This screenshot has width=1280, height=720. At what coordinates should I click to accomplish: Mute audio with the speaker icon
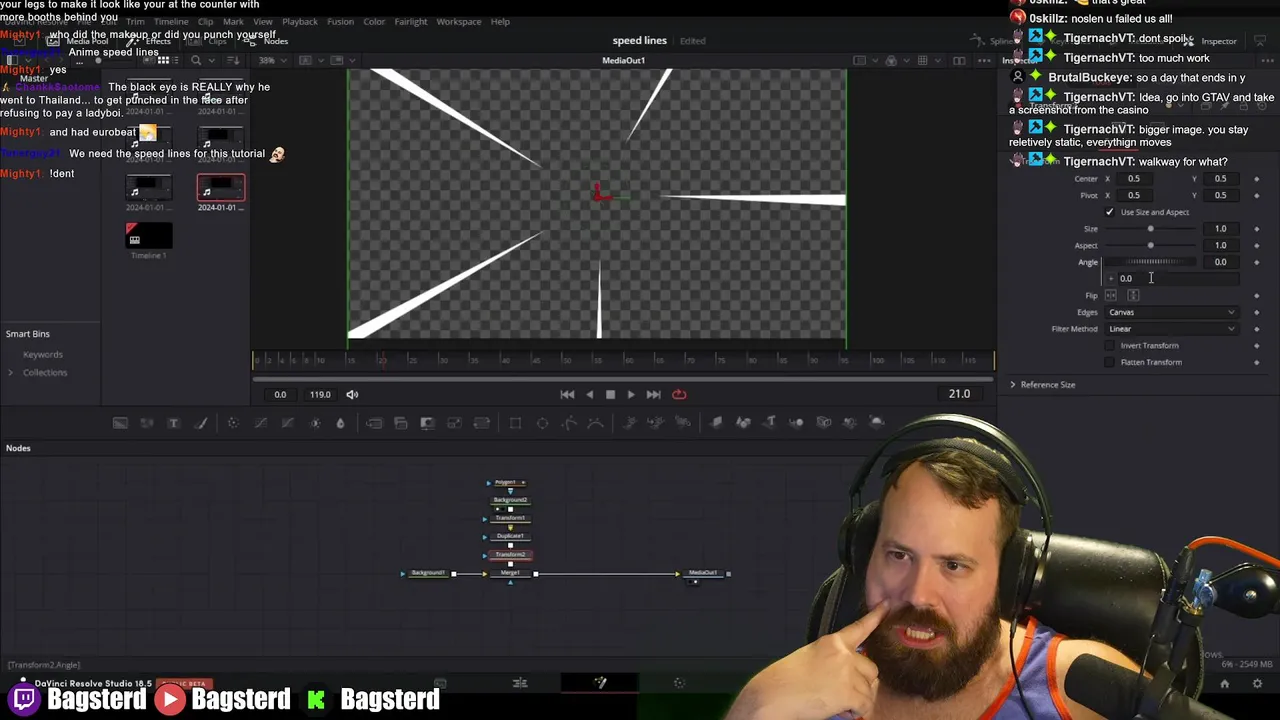coord(352,394)
